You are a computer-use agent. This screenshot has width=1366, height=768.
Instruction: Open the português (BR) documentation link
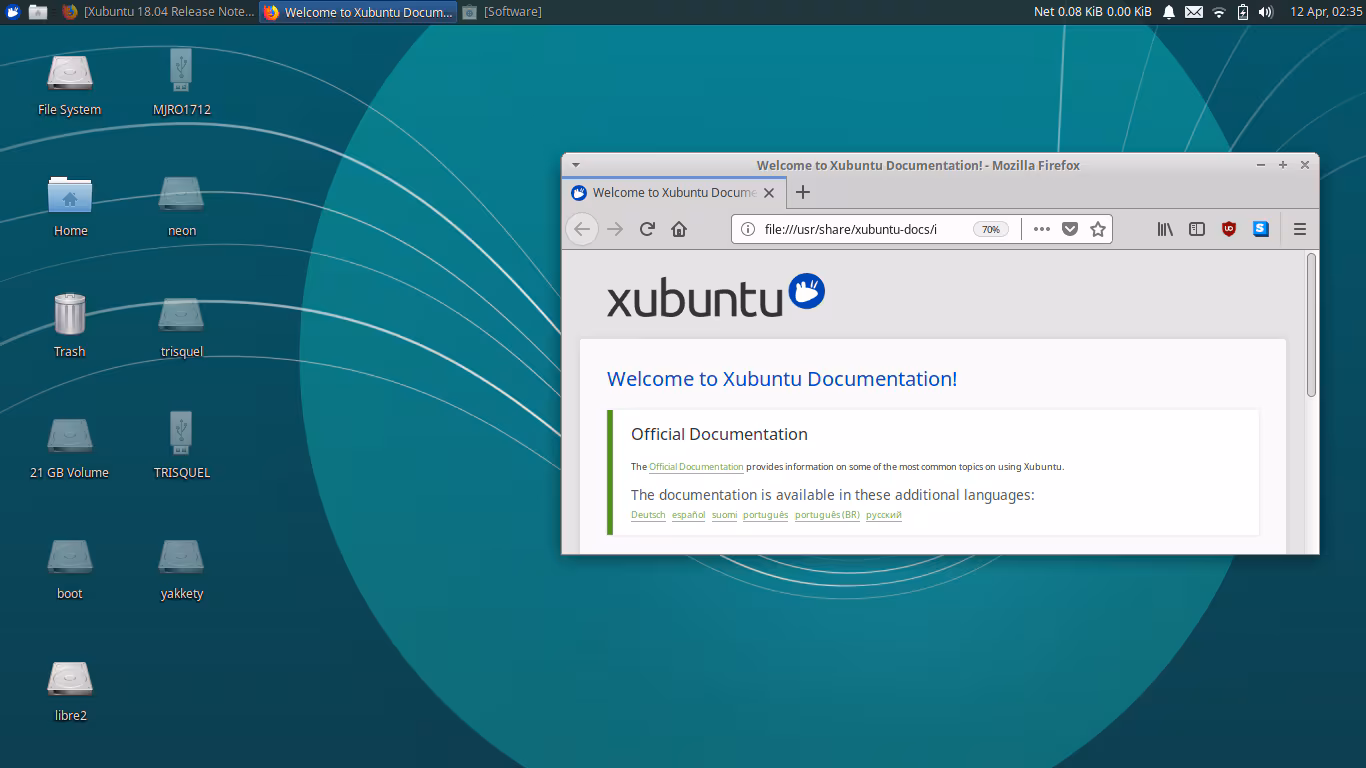click(827, 515)
